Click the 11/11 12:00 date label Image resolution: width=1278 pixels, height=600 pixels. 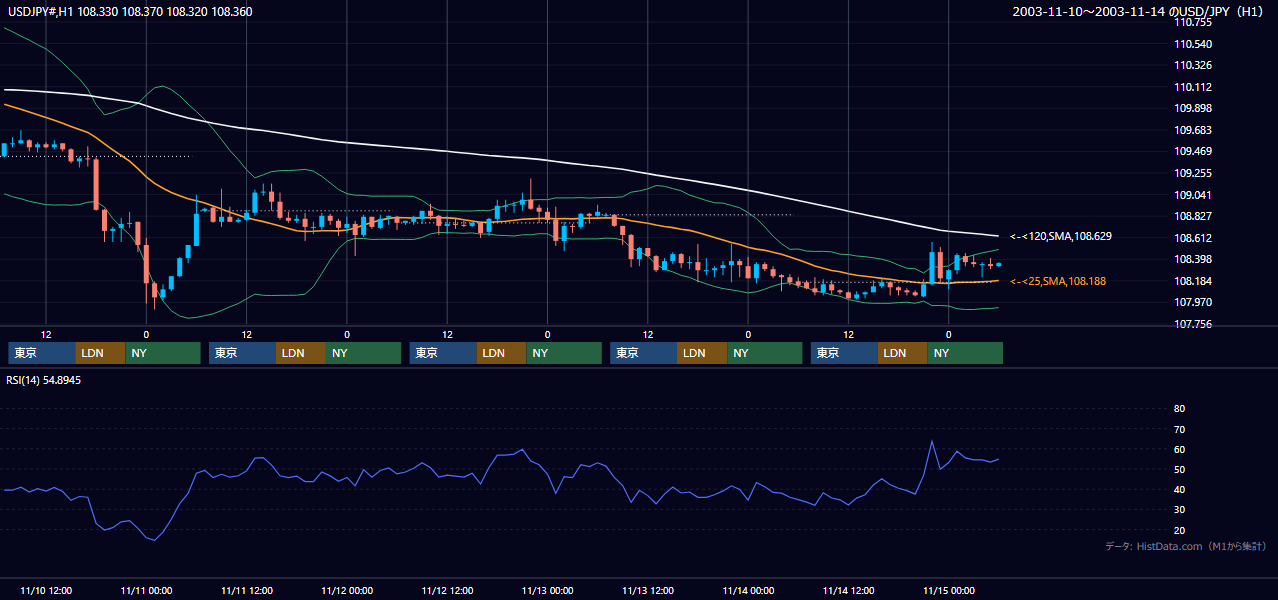tap(246, 590)
